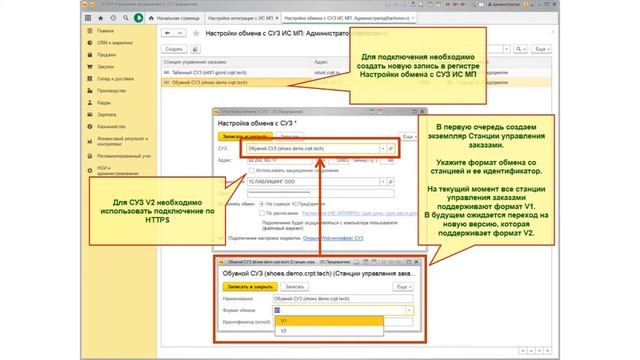Select the Обувной СУЗ row in list
Screen dimensions: 640x360
click(x=356, y=82)
